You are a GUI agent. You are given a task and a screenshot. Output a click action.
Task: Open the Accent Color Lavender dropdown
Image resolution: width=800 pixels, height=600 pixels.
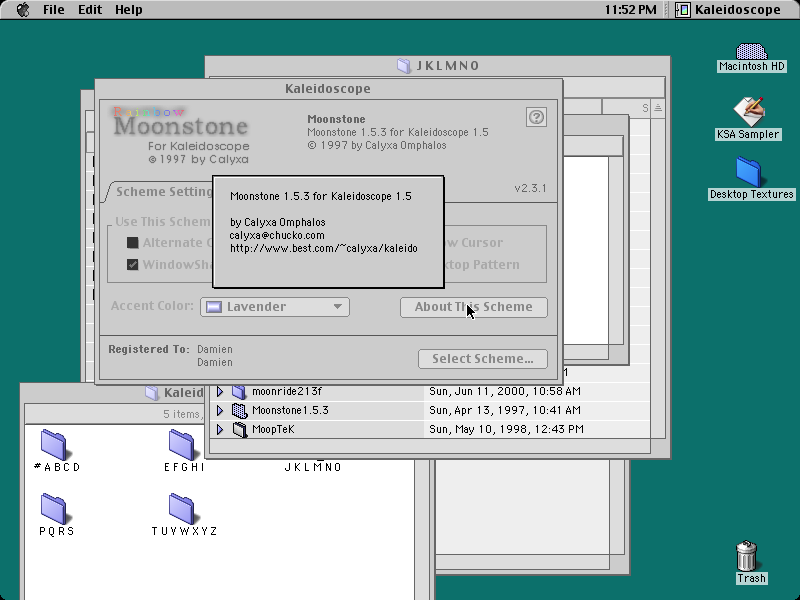tap(275, 307)
